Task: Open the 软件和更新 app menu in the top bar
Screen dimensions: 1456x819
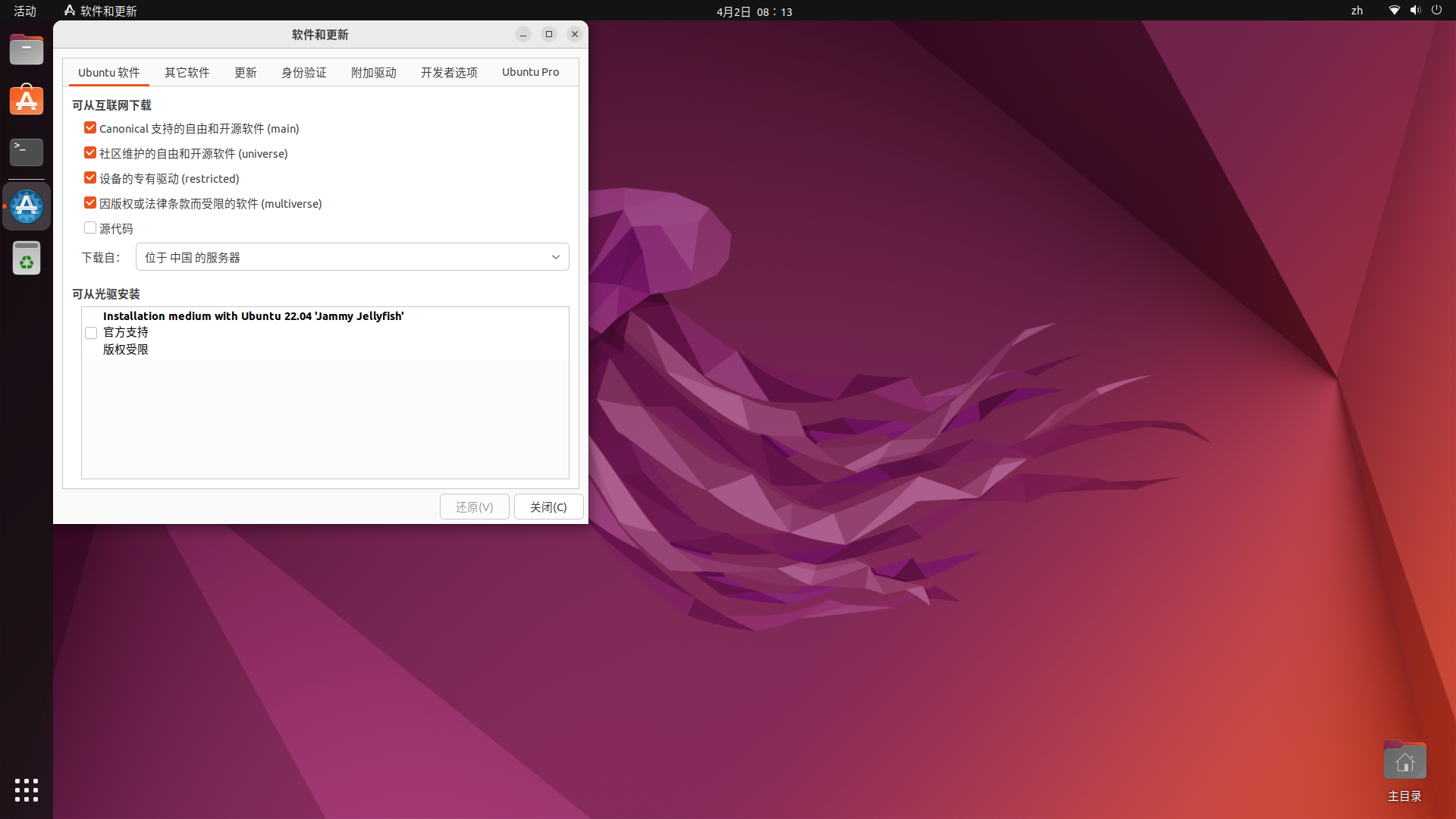Action: (x=101, y=11)
